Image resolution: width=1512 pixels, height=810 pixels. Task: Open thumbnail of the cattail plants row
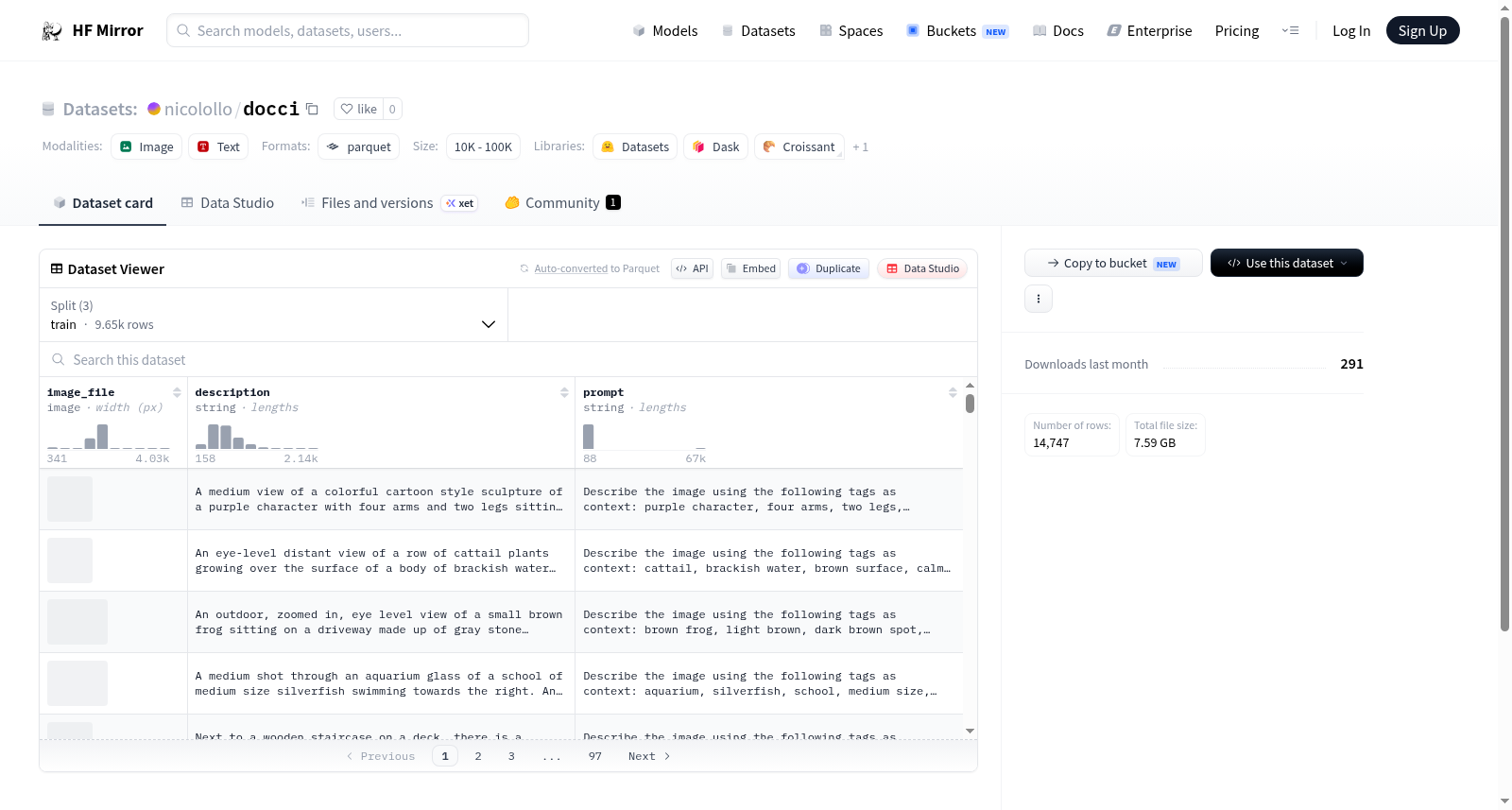tap(70, 560)
